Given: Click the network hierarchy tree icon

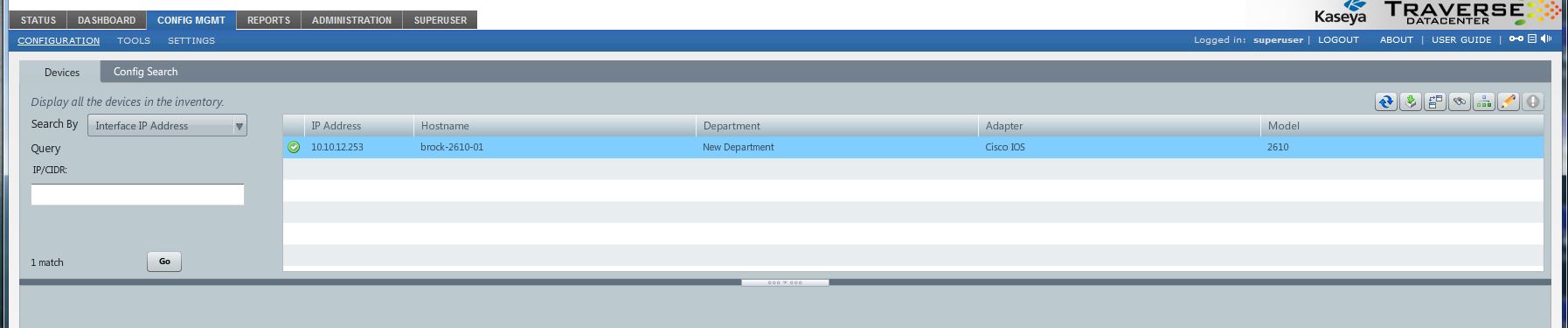Looking at the screenshot, I should [1484, 101].
